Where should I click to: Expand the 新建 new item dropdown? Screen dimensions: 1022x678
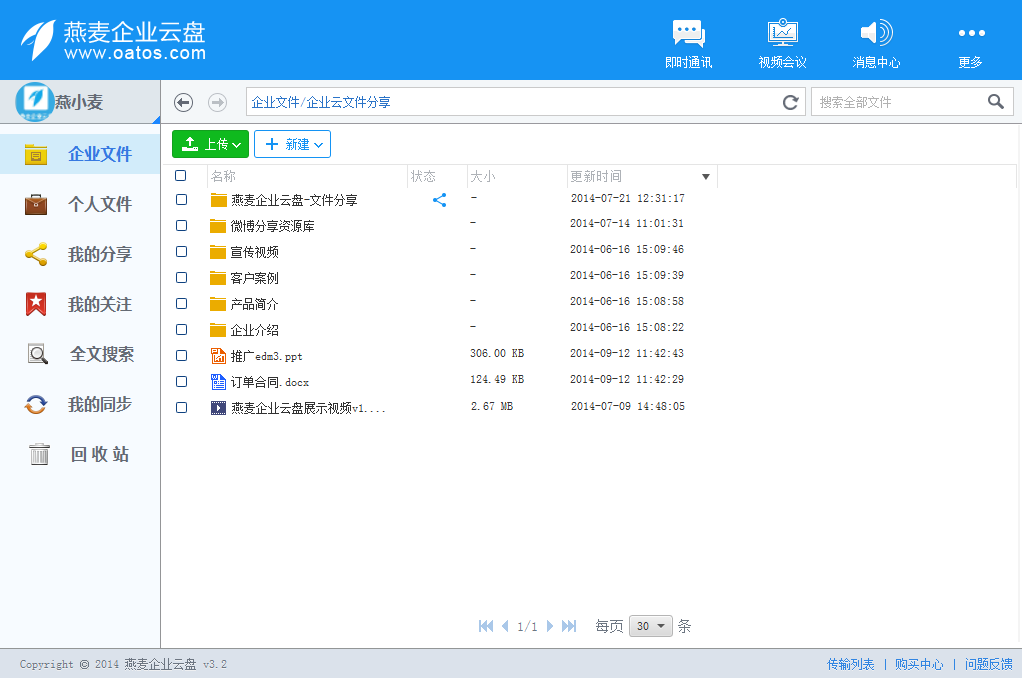coord(292,143)
